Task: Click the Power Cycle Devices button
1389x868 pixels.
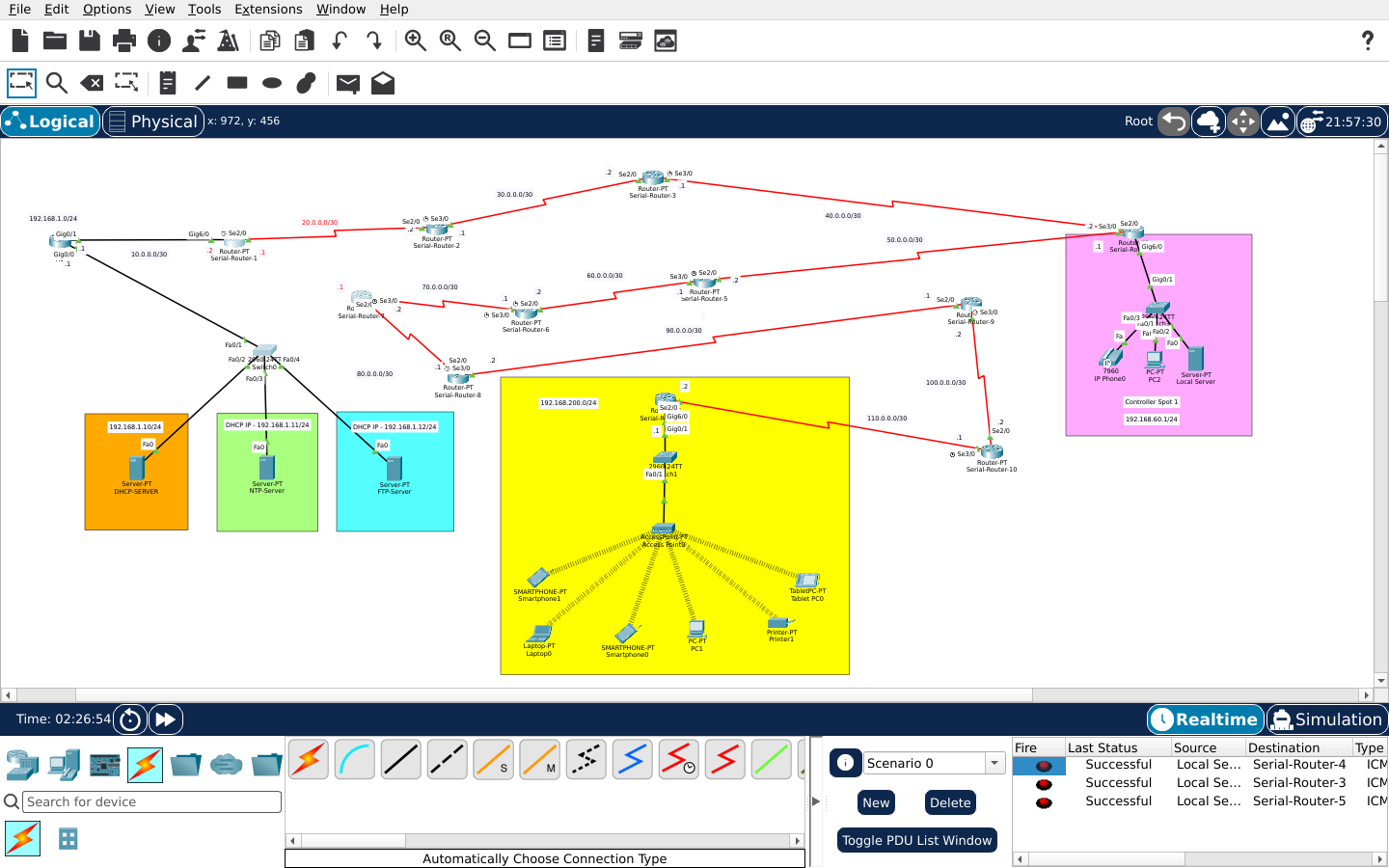Action: (x=131, y=719)
